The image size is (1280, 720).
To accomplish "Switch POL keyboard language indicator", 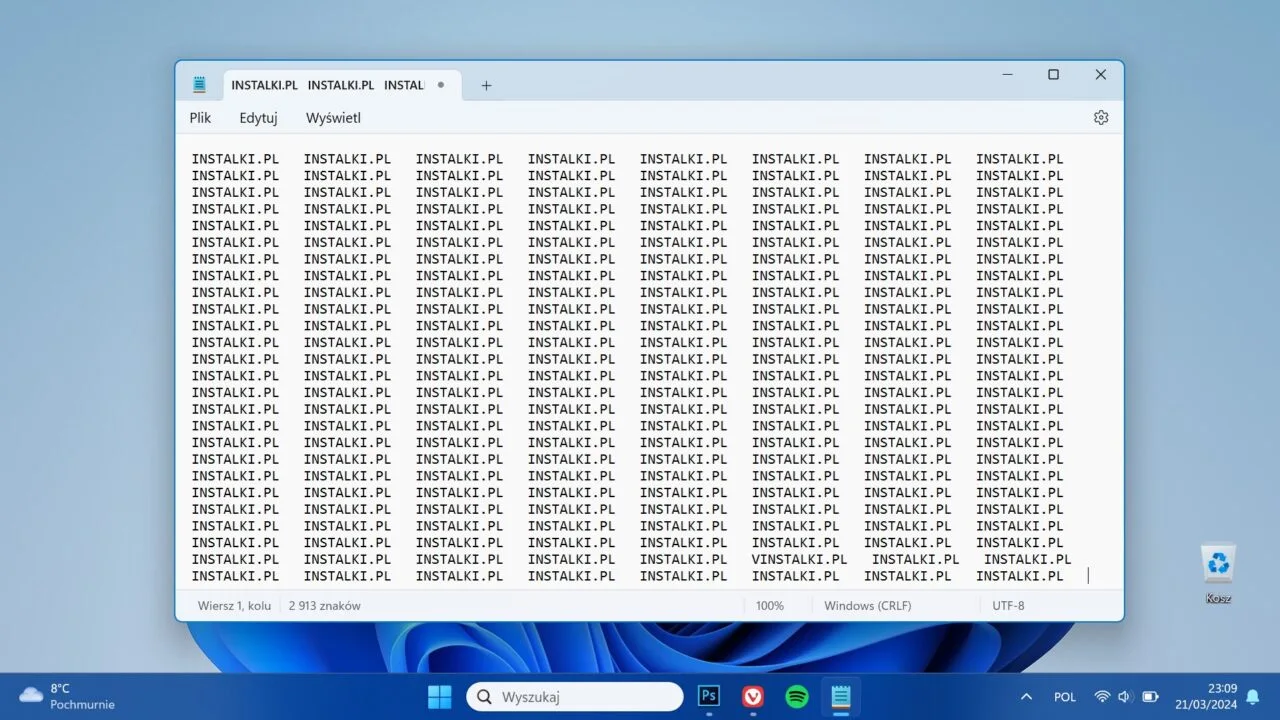I will point(1065,697).
